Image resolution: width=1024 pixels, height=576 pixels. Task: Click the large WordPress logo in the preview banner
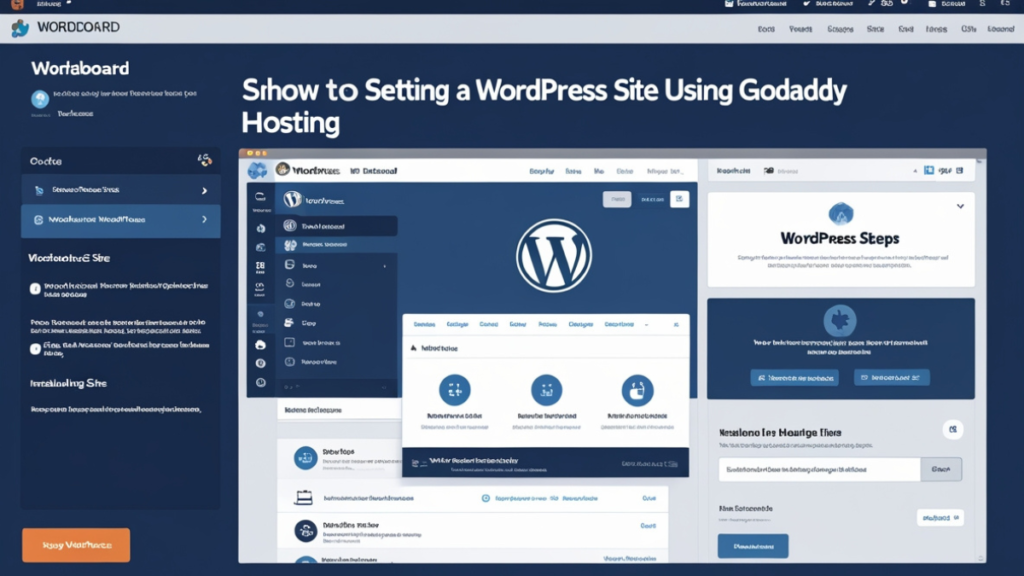pos(554,255)
